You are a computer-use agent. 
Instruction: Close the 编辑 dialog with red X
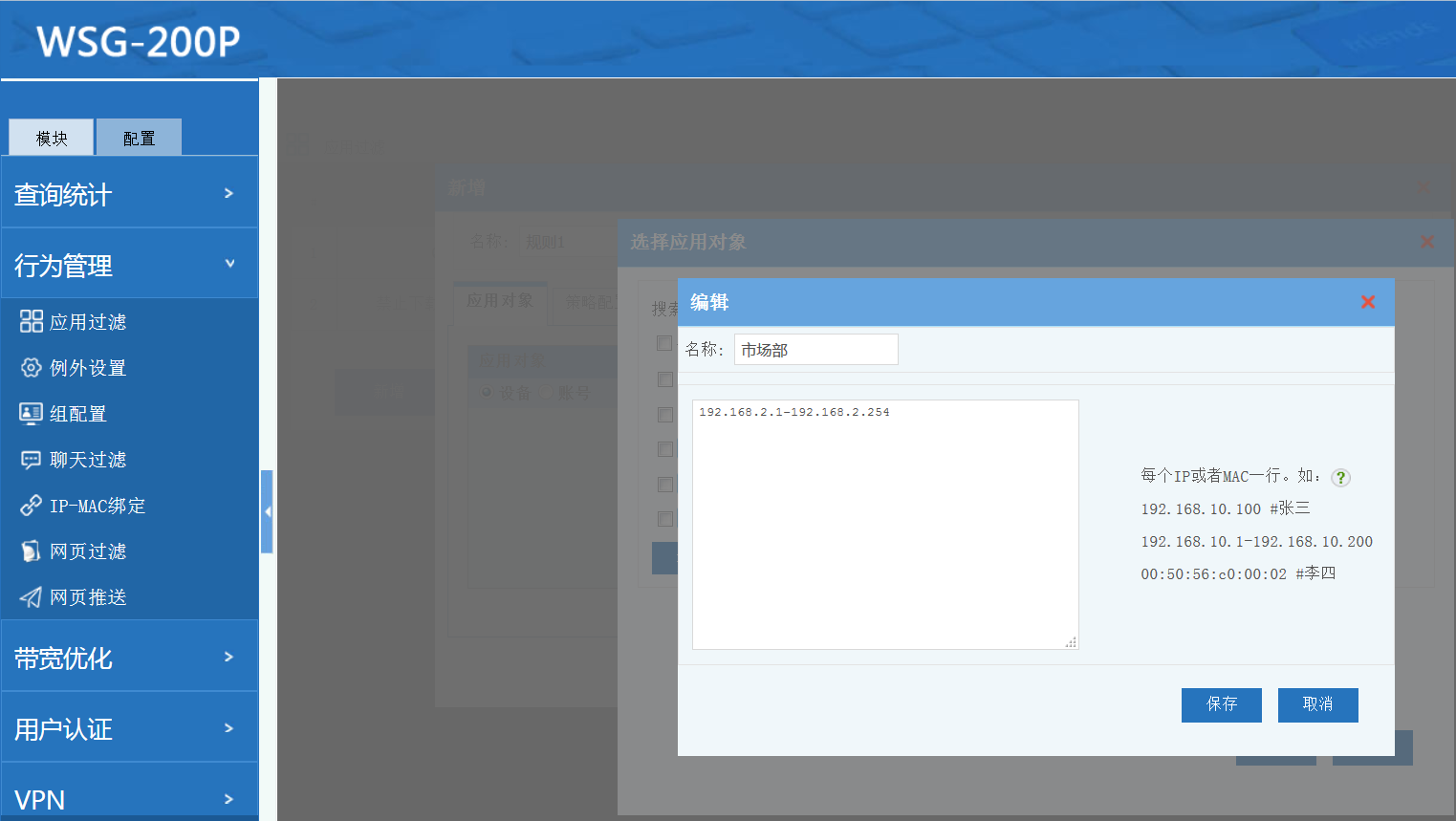click(1367, 302)
